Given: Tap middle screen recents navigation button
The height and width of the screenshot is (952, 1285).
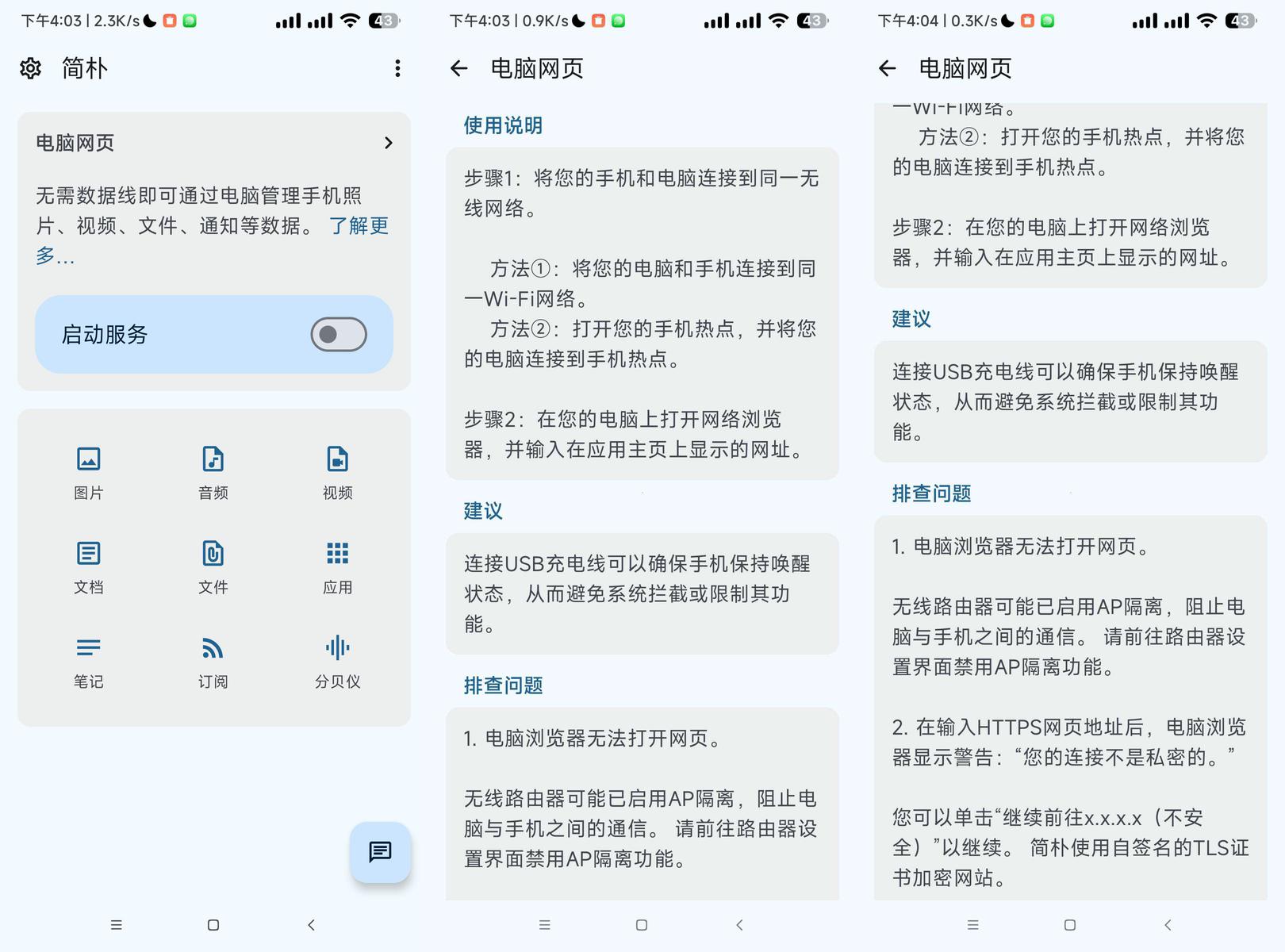Looking at the screenshot, I should pyautogui.click(x=544, y=925).
